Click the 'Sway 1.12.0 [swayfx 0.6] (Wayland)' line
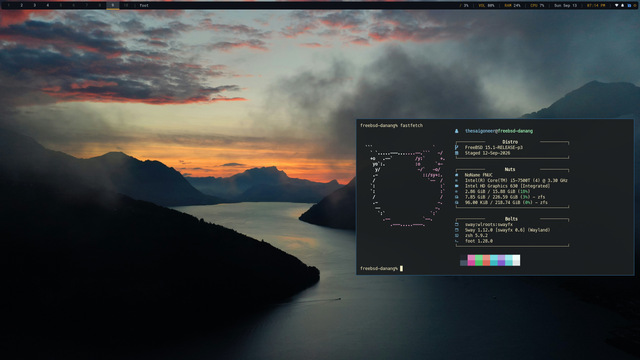640x360 pixels. coord(507,230)
